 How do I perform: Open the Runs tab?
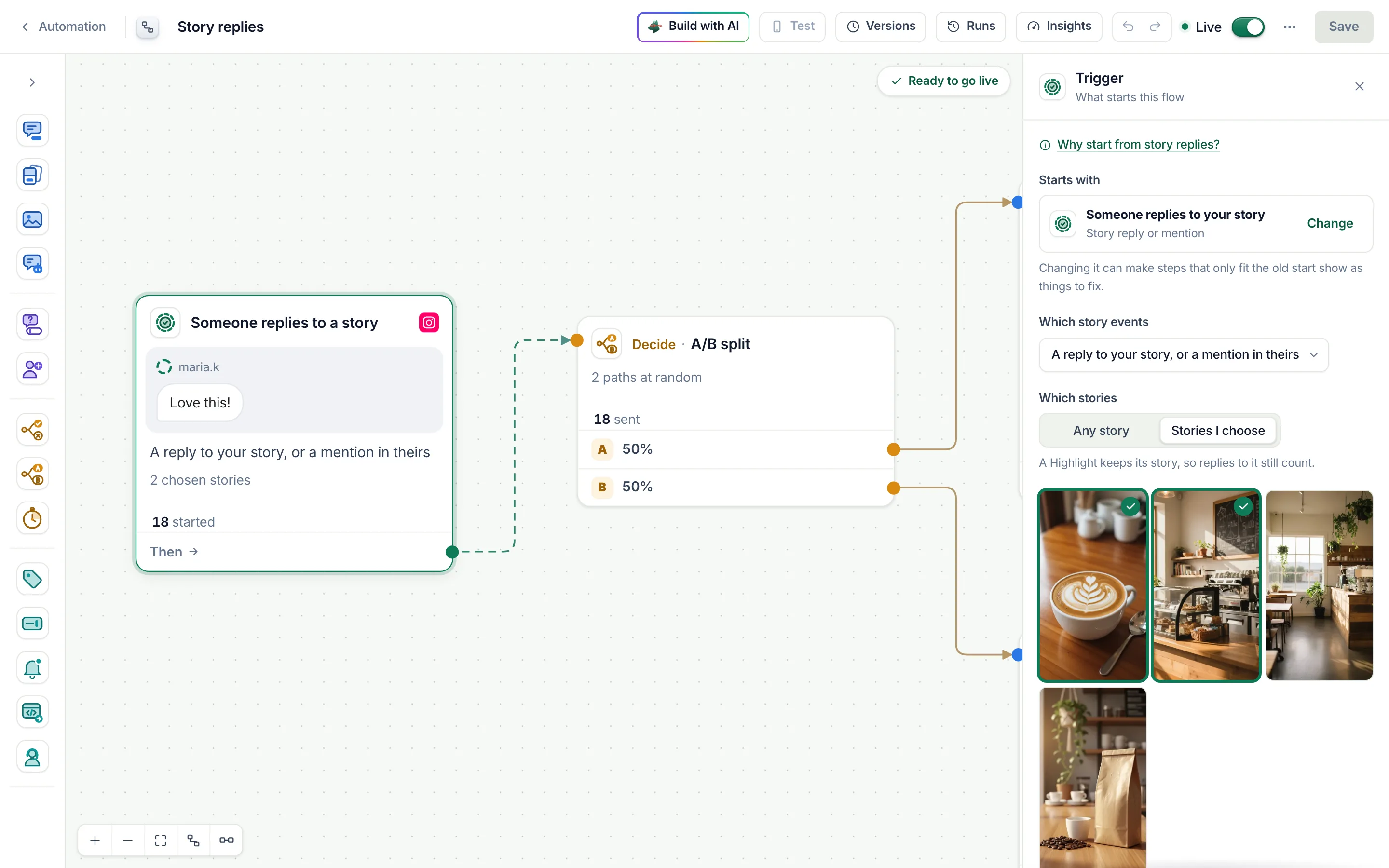(970, 27)
